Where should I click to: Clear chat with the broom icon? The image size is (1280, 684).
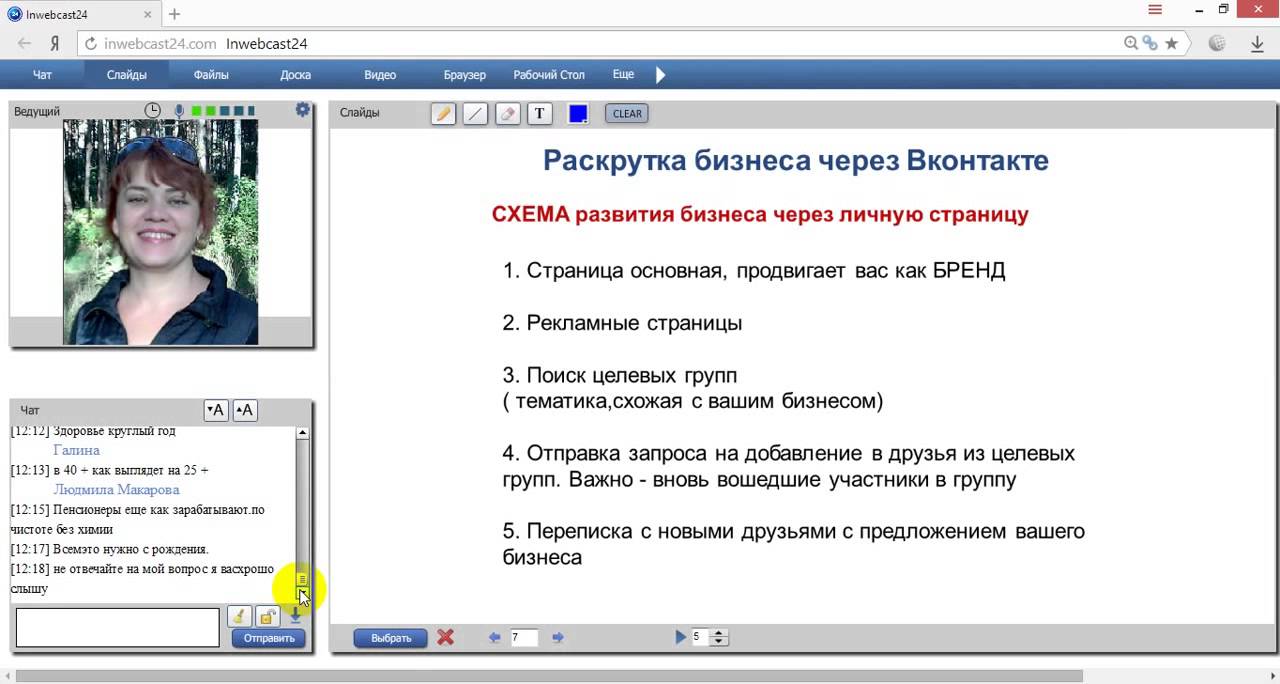click(239, 616)
